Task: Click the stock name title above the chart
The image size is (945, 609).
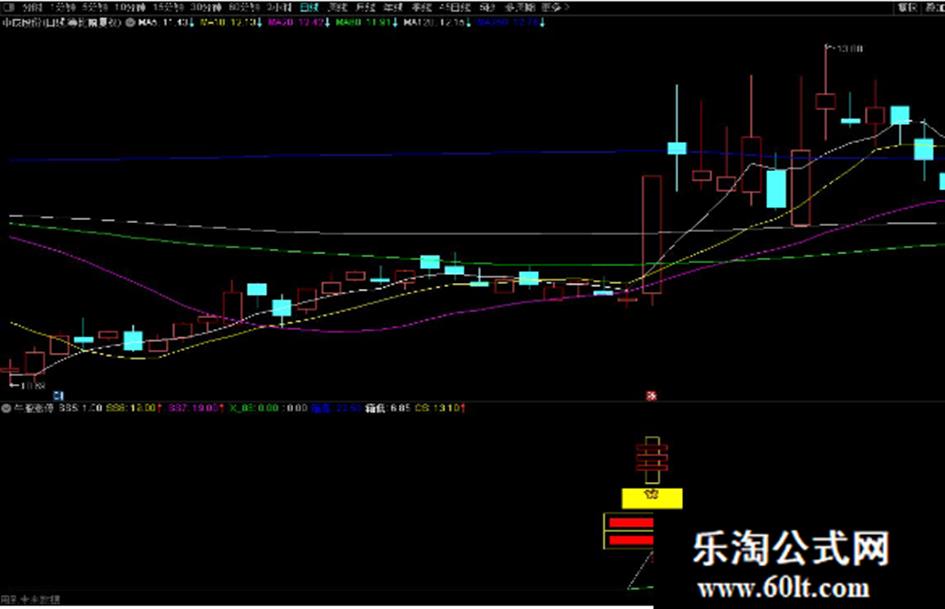Action: [61, 22]
